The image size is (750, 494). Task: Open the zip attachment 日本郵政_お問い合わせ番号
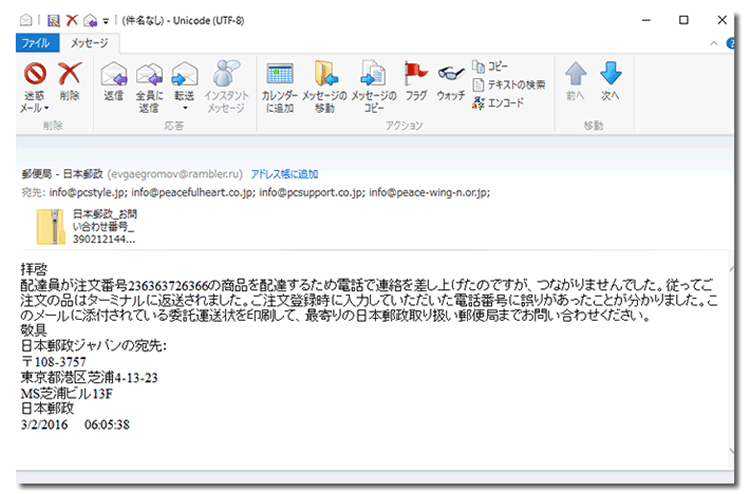87,226
